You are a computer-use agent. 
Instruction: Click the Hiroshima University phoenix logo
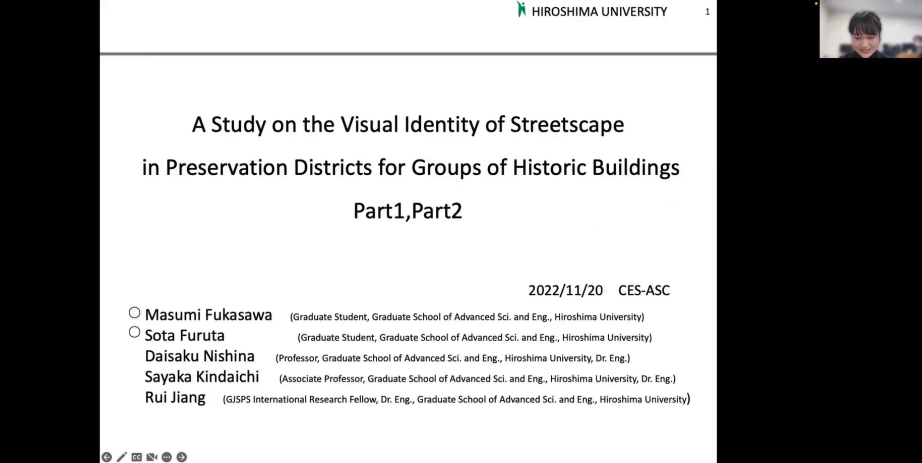click(x=521, y=10)
